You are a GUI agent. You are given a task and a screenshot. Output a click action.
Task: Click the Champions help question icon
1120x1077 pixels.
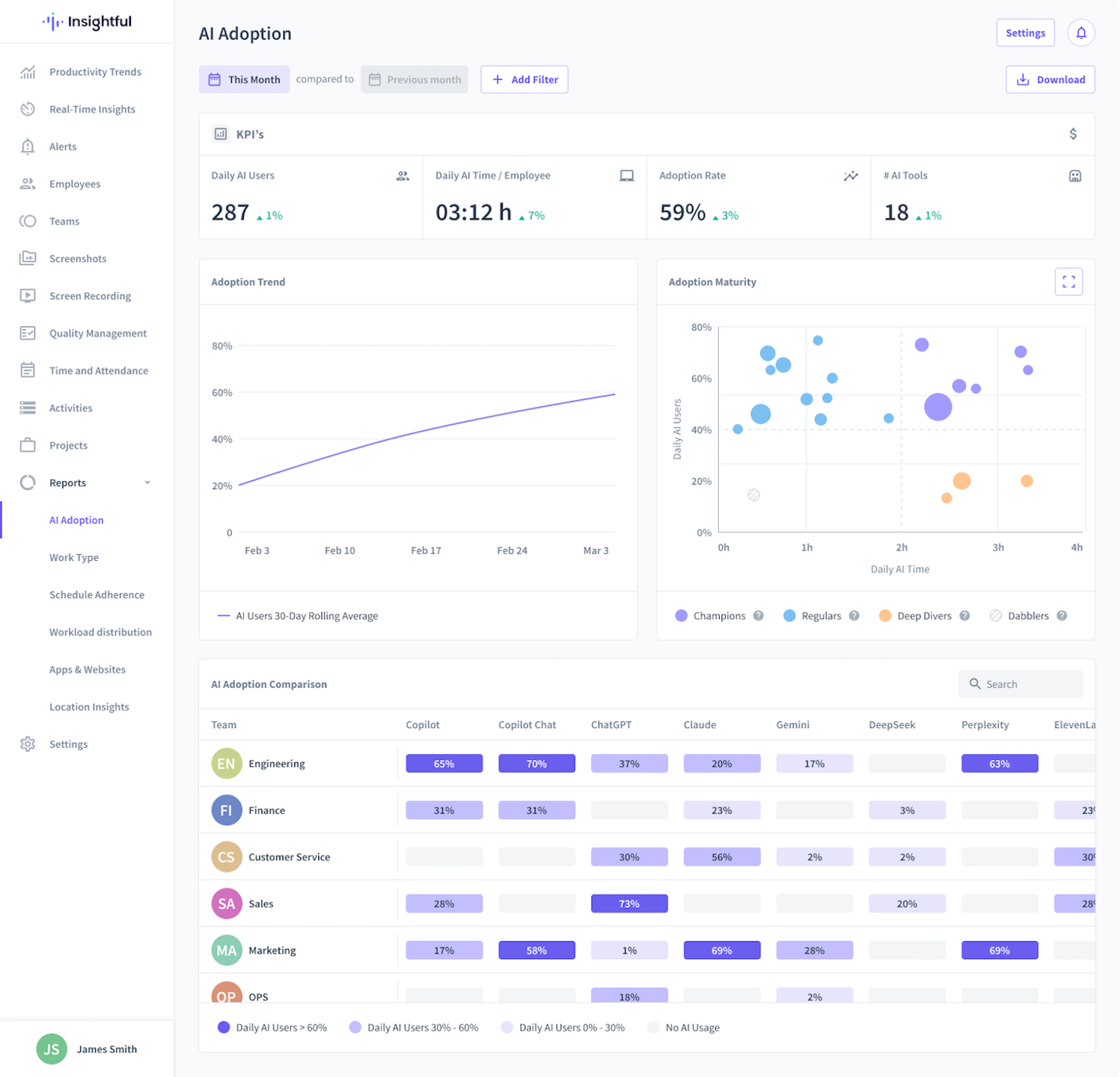(758, 616)
